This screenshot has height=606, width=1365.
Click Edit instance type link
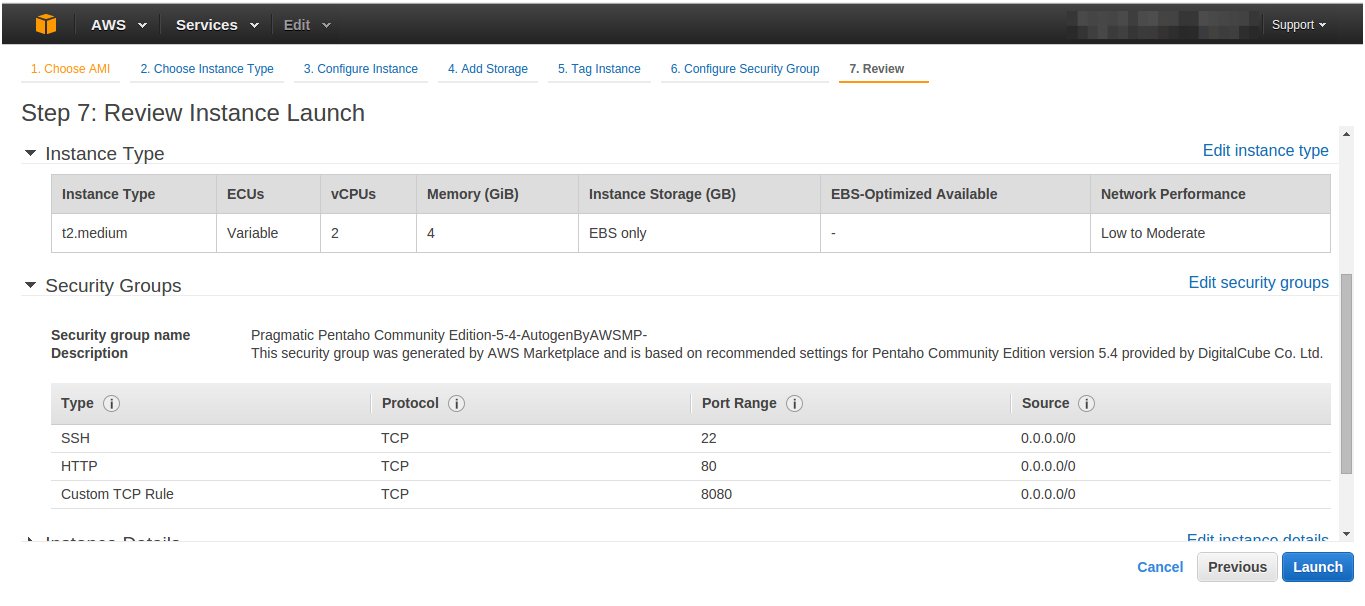coord(1265,150)
